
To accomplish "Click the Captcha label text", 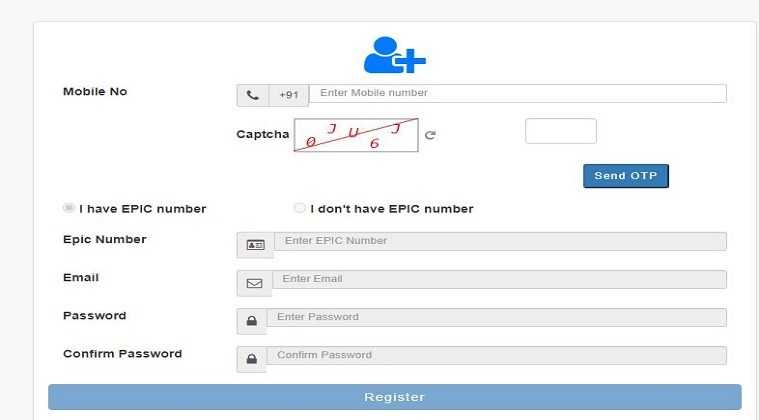I will (262, 134).
